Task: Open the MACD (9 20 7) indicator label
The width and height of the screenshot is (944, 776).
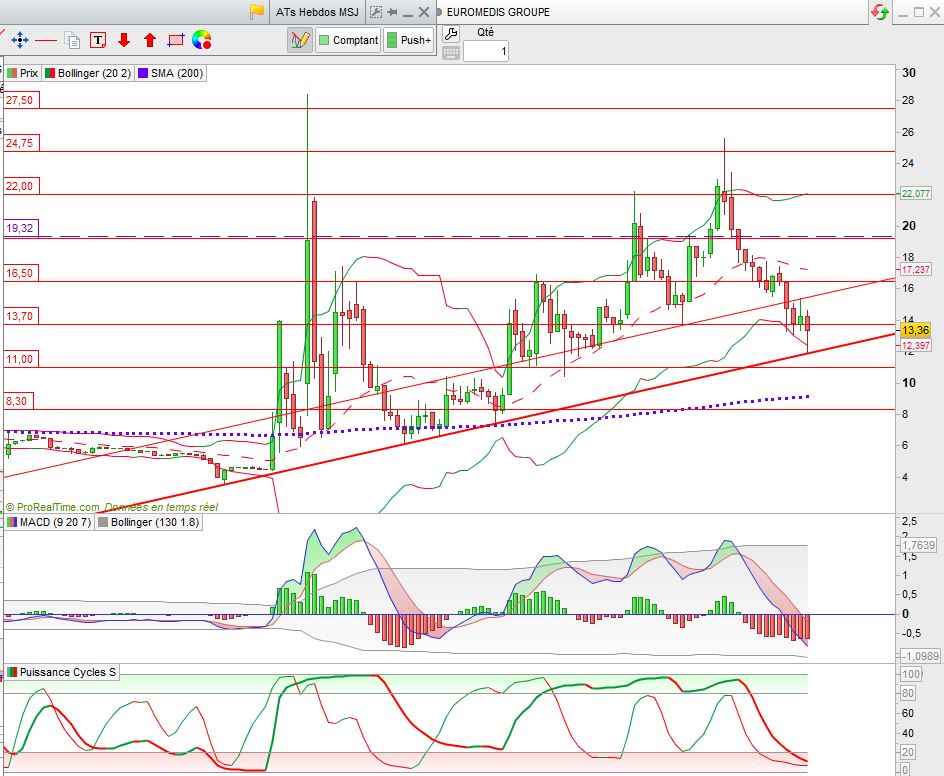Action: tap(49, 522)
